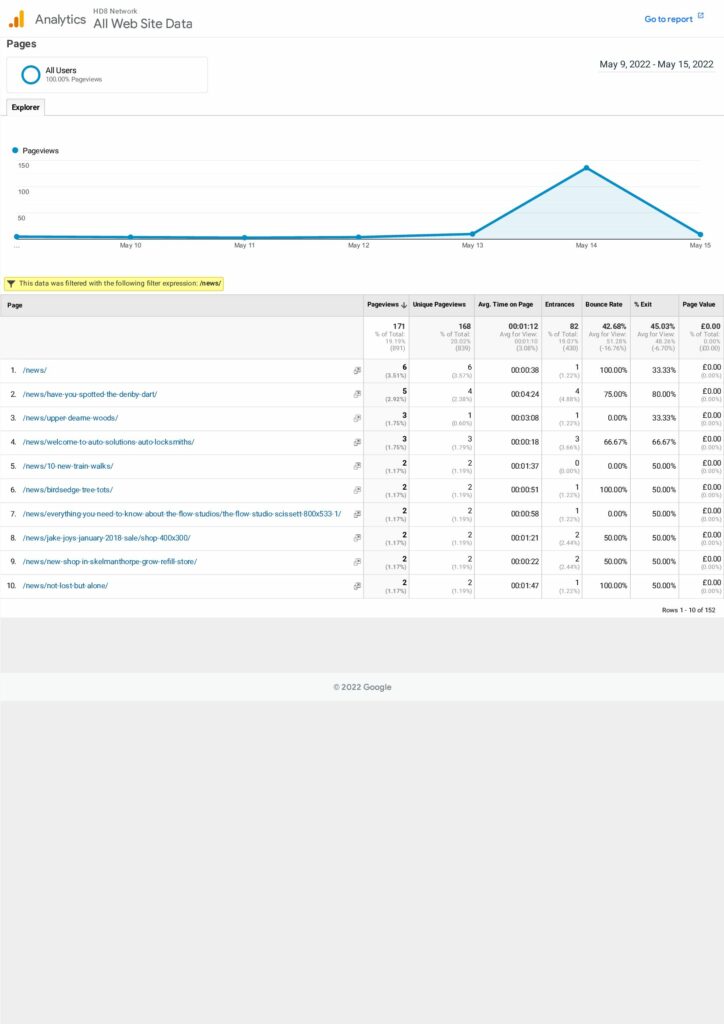Sort table by Bounce Rate column
The width and height of the screenshot is (724, 1024).
tap(602, 305)
